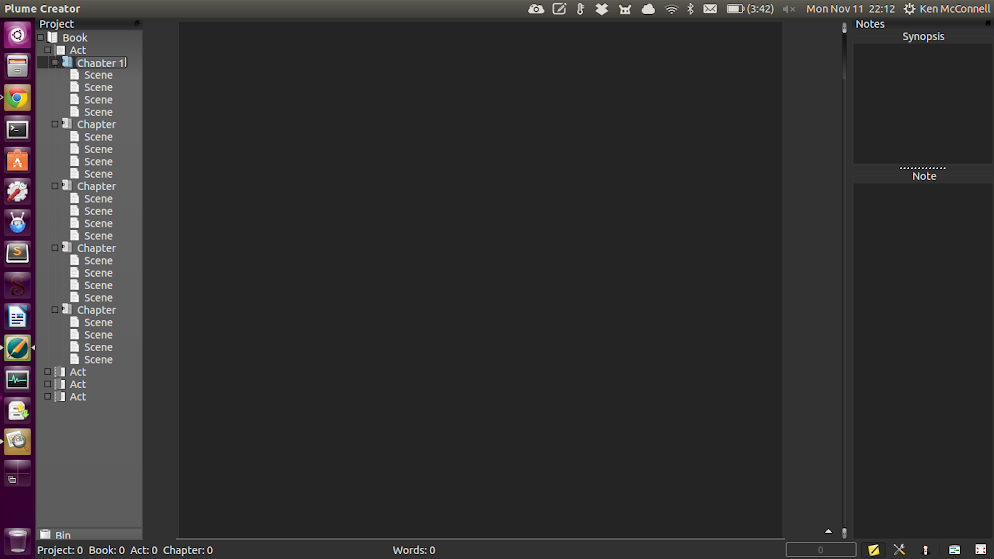
Task: Launch Sublime Text from the dock
Action: pyautogui.click(x=17, y=254)
